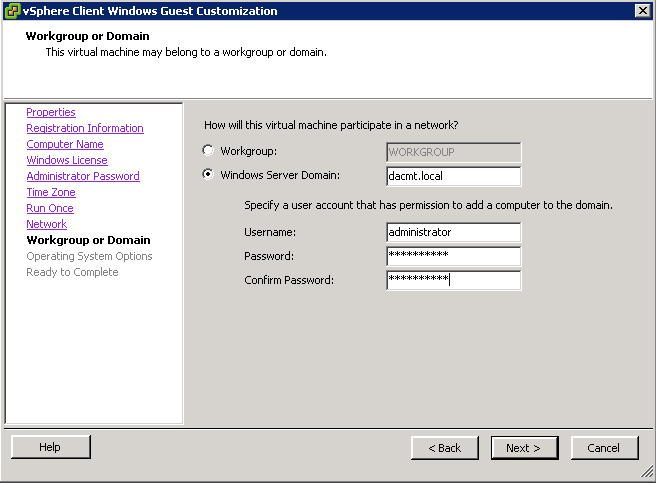
Task: Click into the Confirm Password field
Action: pyautogui.click(x=454, y=280)
